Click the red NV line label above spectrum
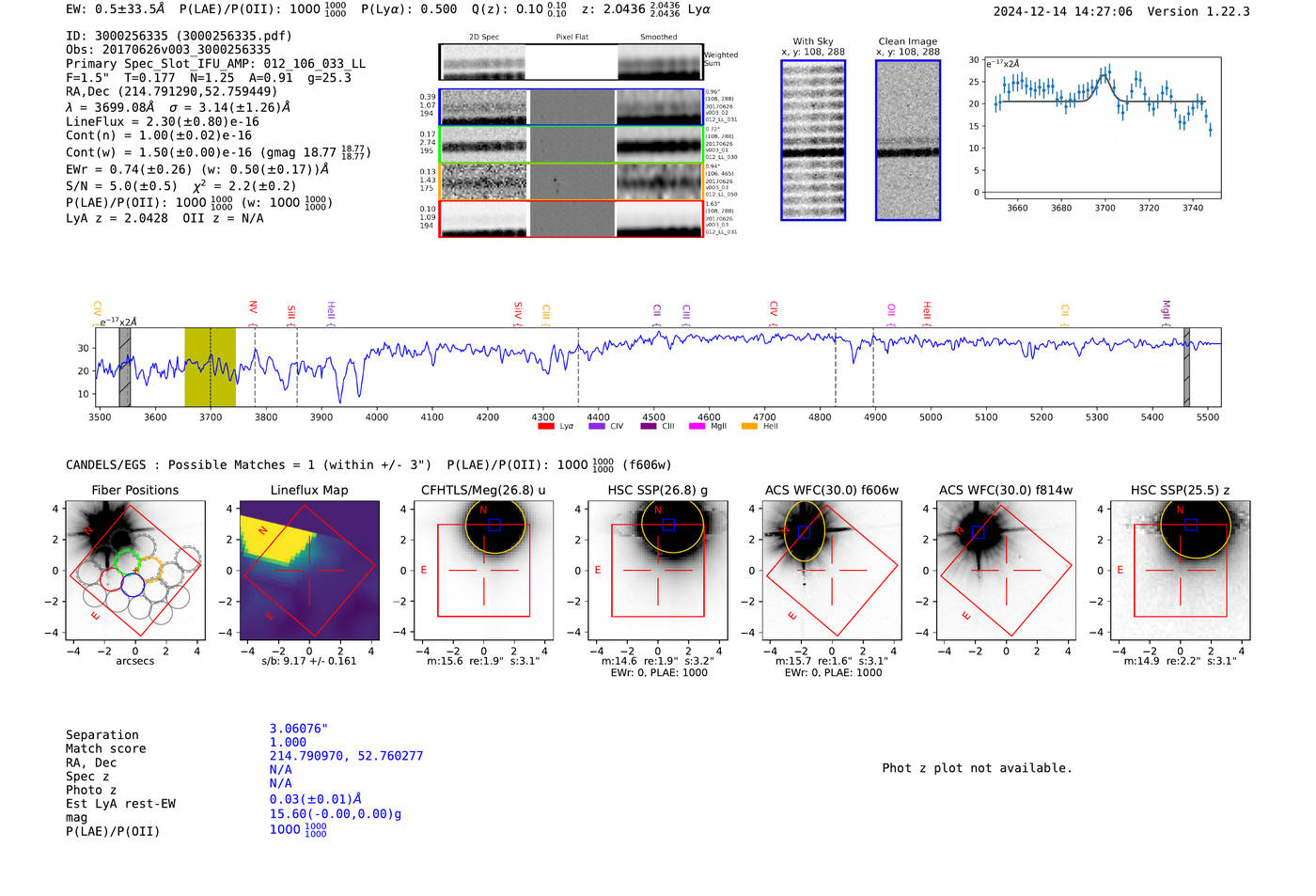 point(253,307)
